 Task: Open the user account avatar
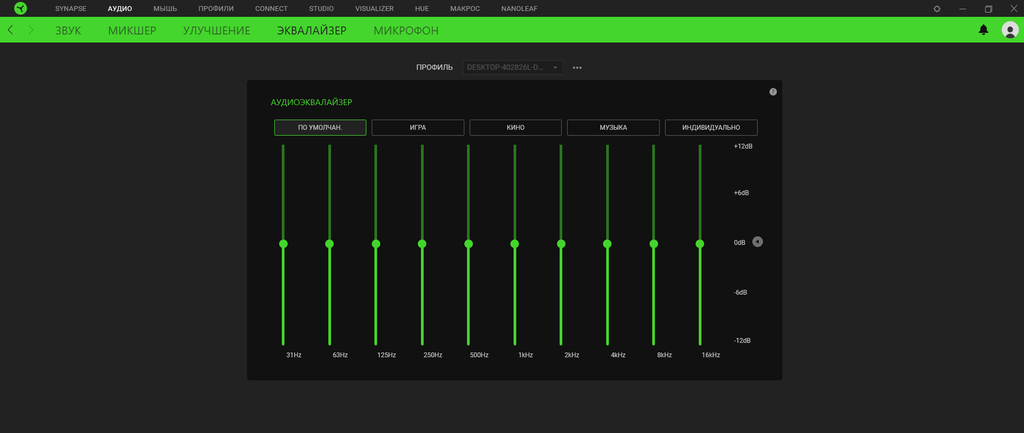click(x=1010, y=30)
